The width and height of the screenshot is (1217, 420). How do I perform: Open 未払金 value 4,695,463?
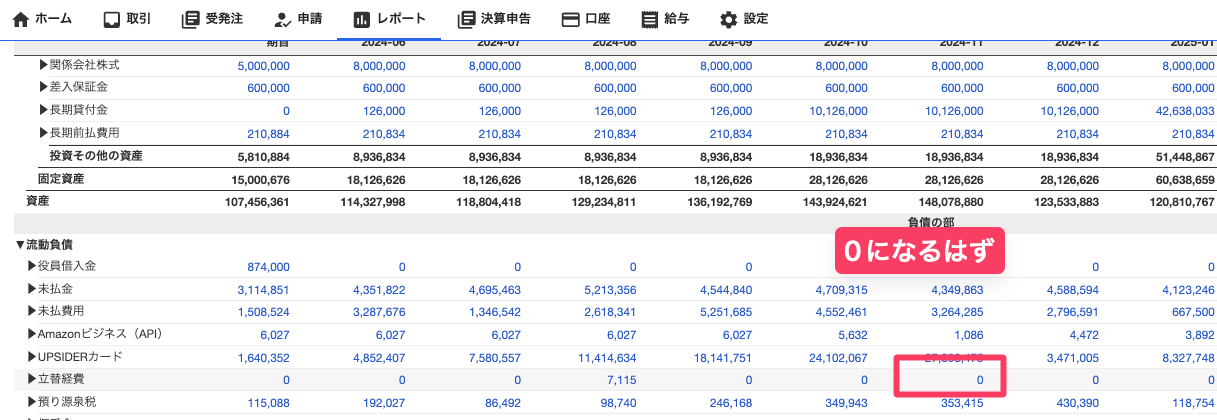[x=494, y=290]
